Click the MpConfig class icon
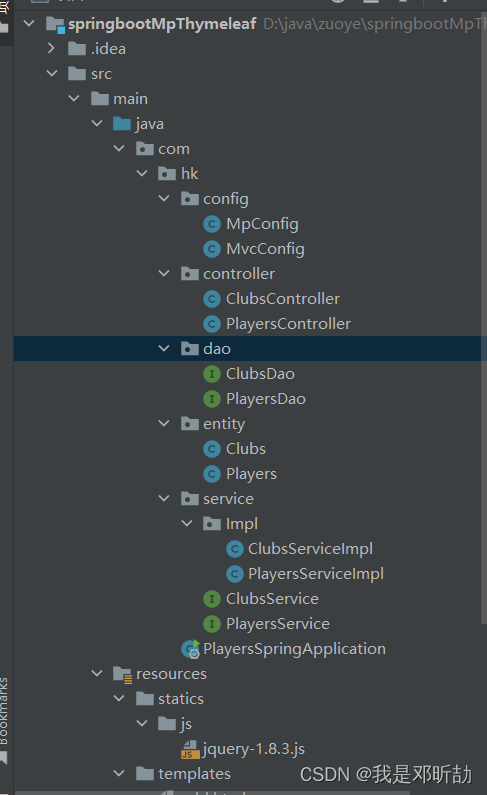Screen dimensions: 487x795 point(211,224)
